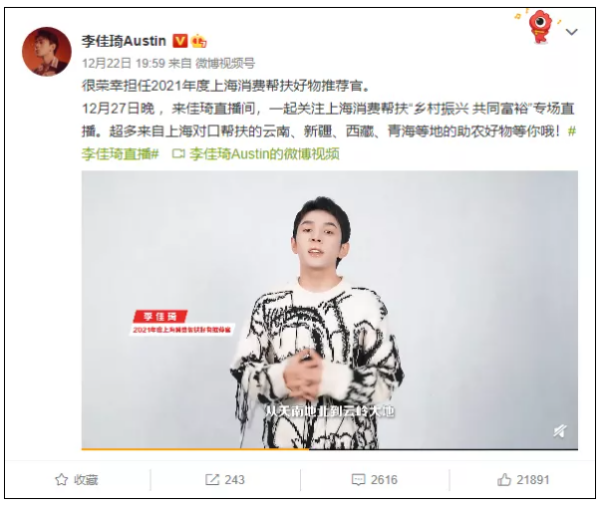The image size is (600, 505).
Task: Click the crown membership badge icon
Action: click(199, 41)
